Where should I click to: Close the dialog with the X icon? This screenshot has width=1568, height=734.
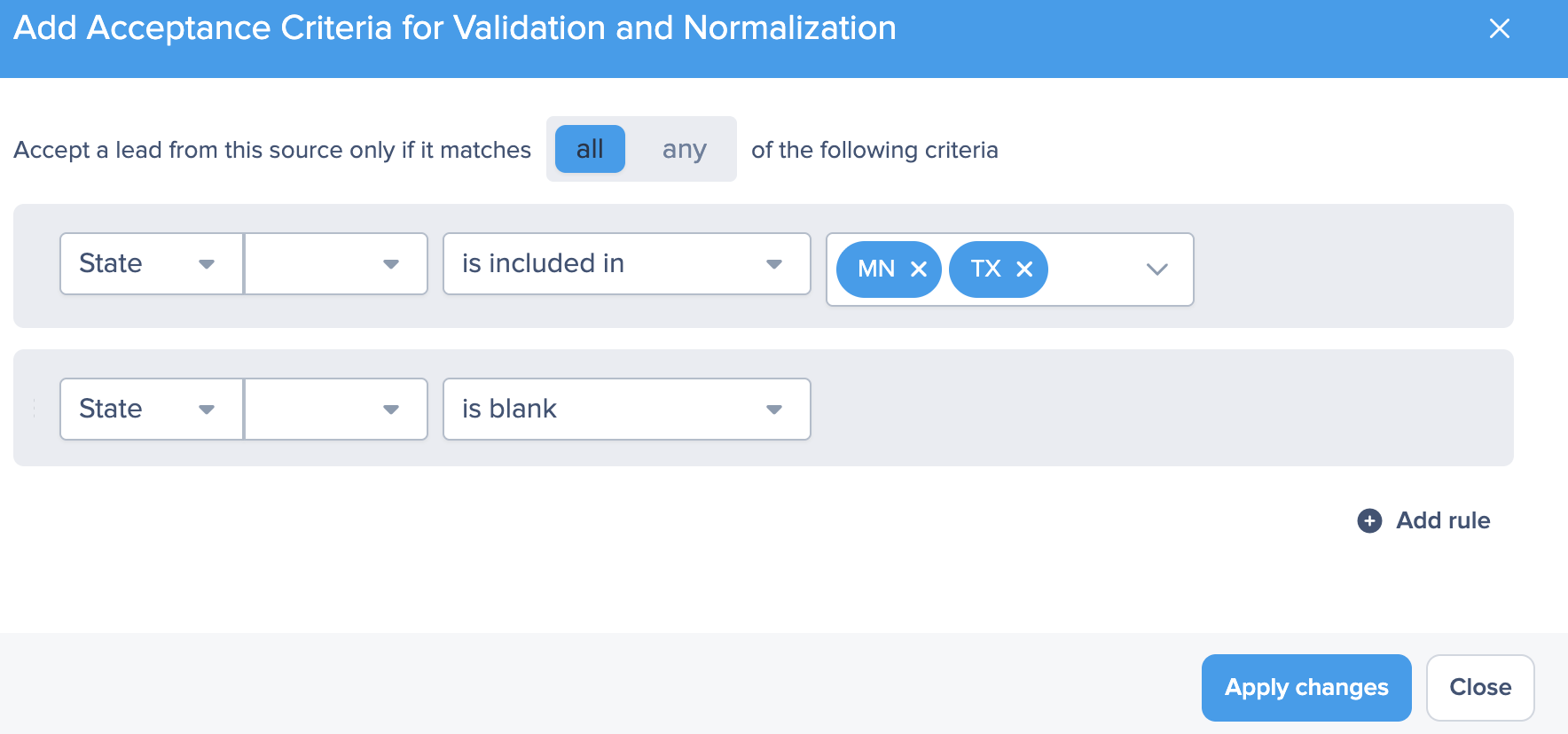(1499, 29)
